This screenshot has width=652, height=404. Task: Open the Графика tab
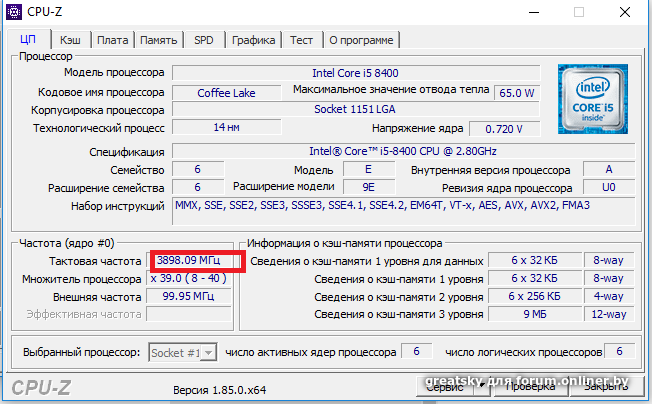253,40
